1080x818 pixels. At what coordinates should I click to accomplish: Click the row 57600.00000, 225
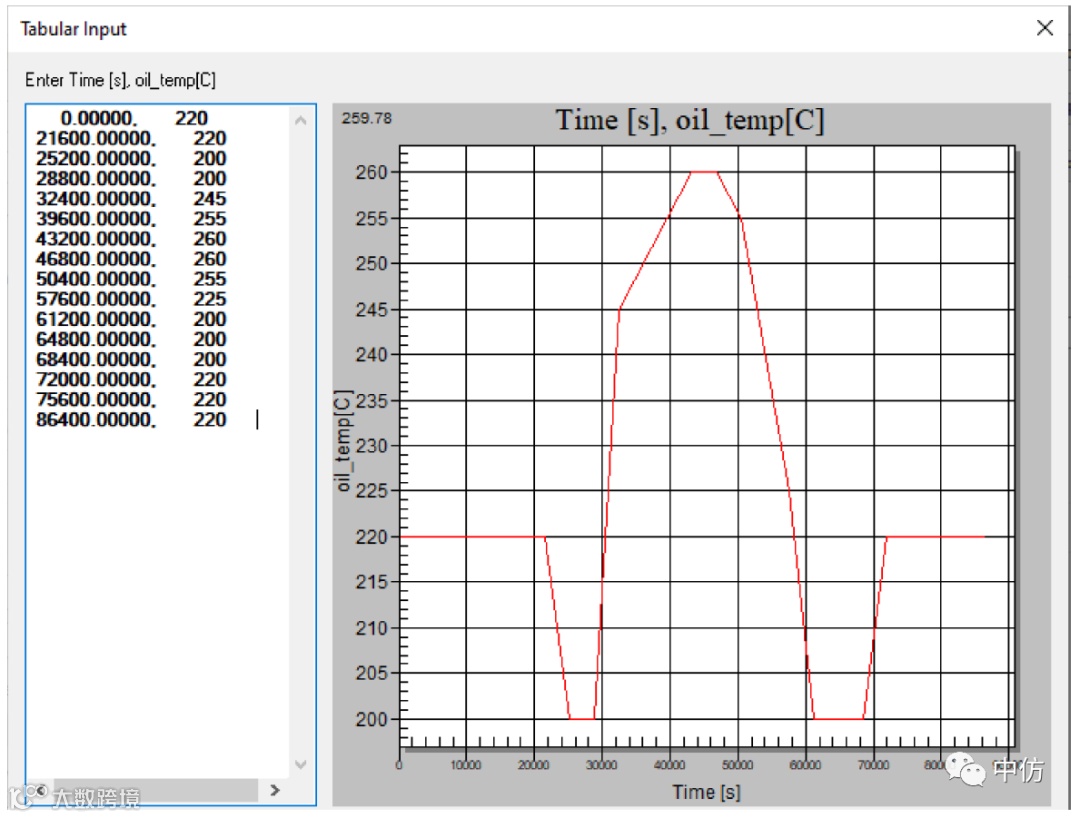[131, 299]
